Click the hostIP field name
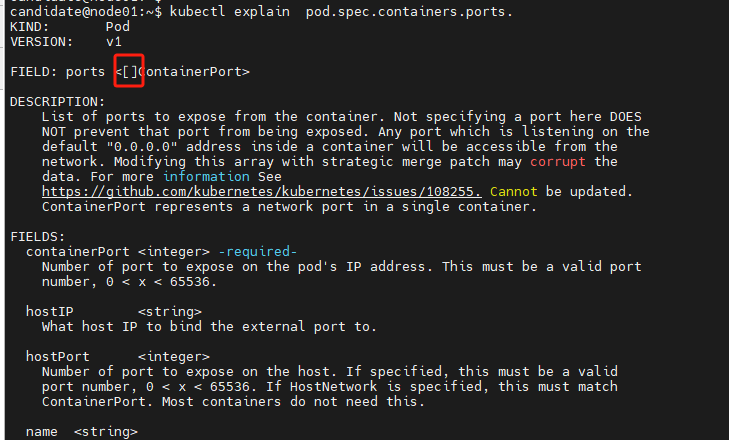The width and height of the screenshot is (729, 440). pyautogui.click(x=49, y=311)
